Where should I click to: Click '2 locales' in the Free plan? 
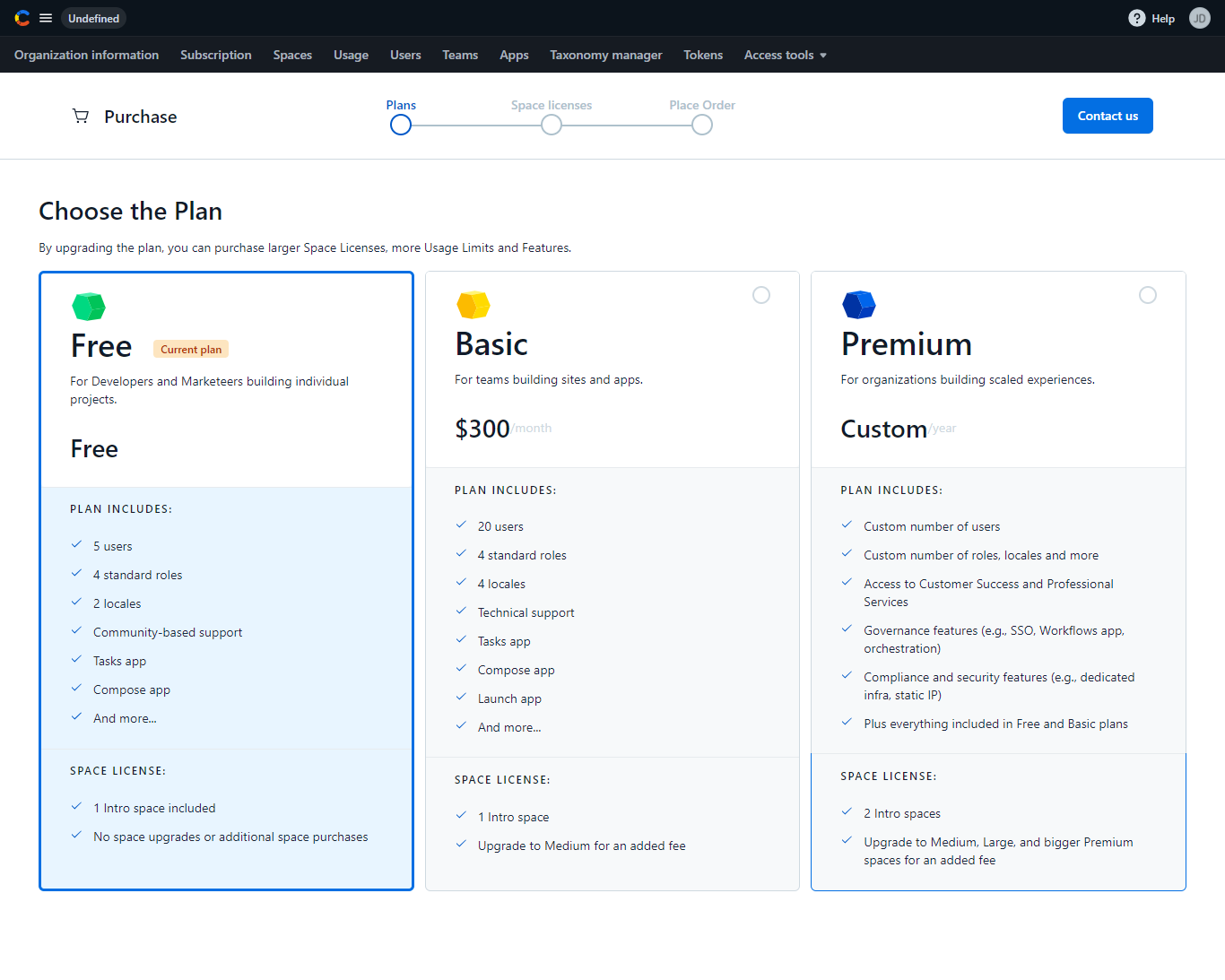(117, 603)
